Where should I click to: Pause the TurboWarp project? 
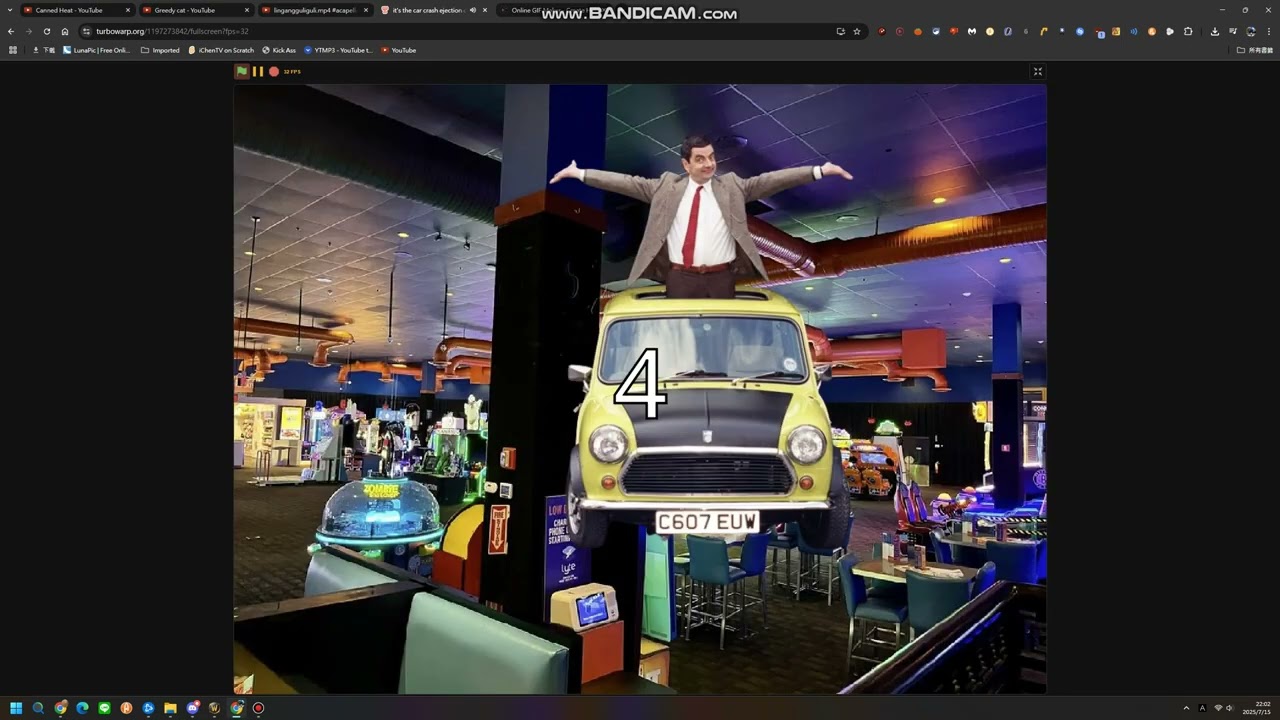(258, 71)
